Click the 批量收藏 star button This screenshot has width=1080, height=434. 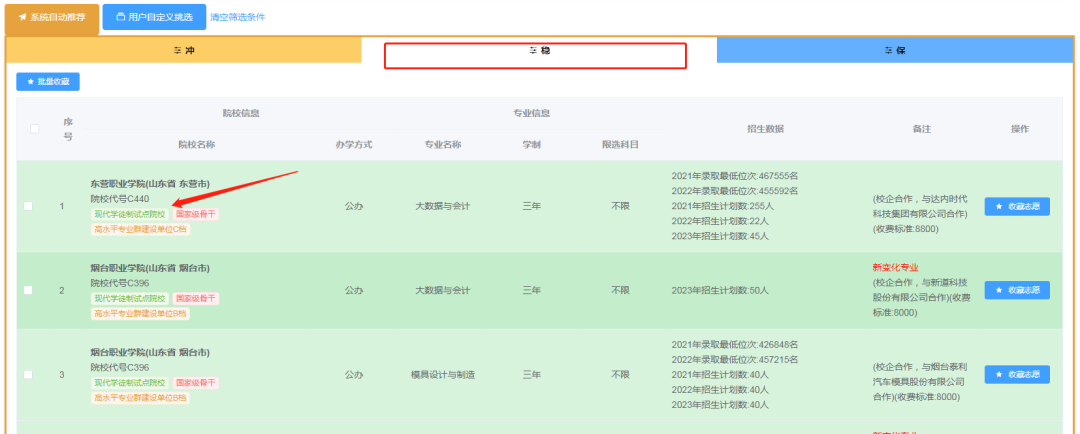pyautogui.click(x=48, y=81)
